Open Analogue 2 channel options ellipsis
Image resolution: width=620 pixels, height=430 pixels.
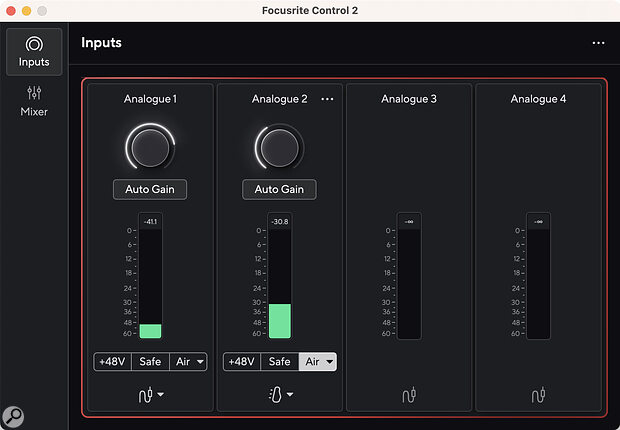[x=327, y=99]
